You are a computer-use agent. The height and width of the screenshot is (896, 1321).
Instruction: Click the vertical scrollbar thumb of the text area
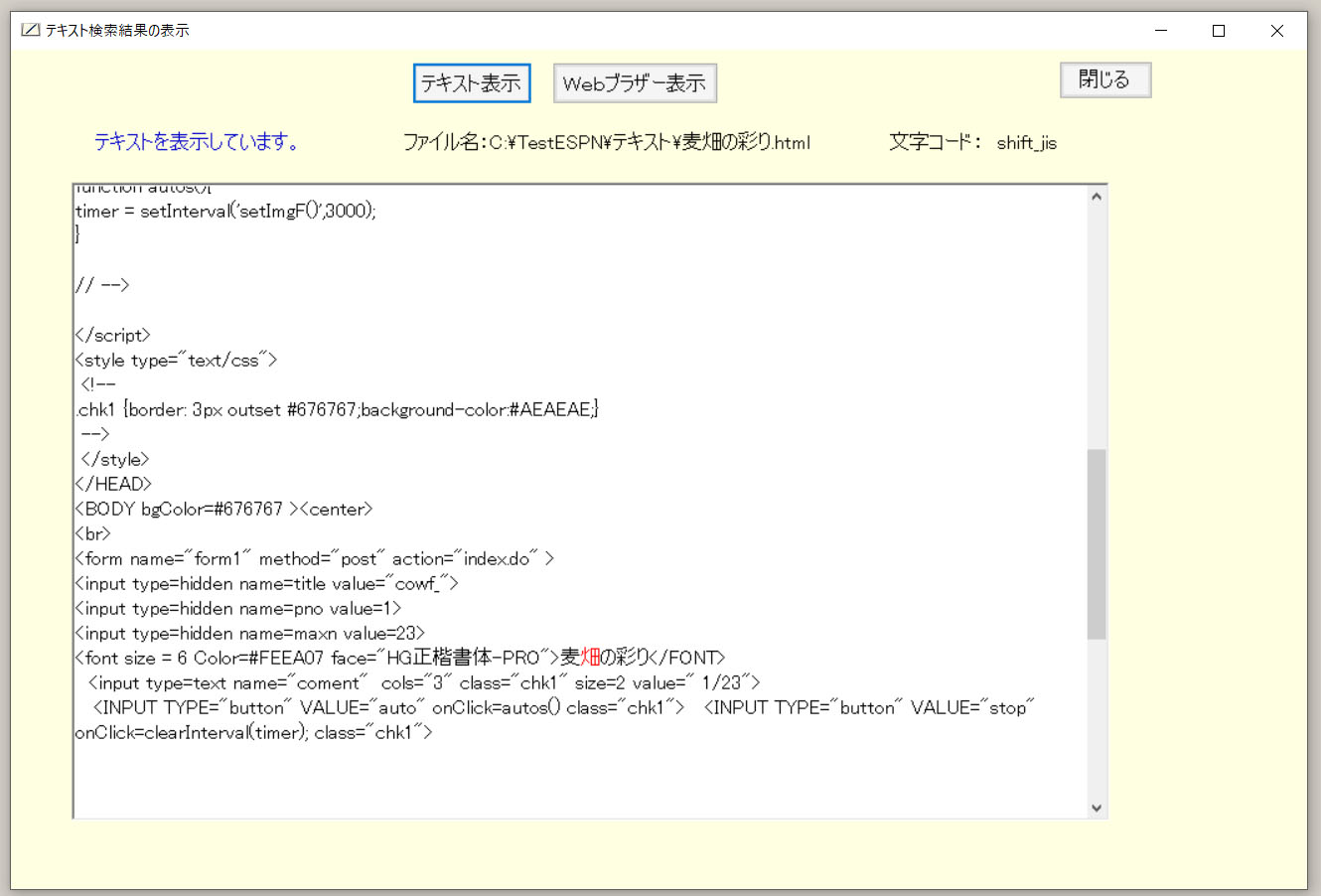pyautogui.click(x=1097, y=544)
